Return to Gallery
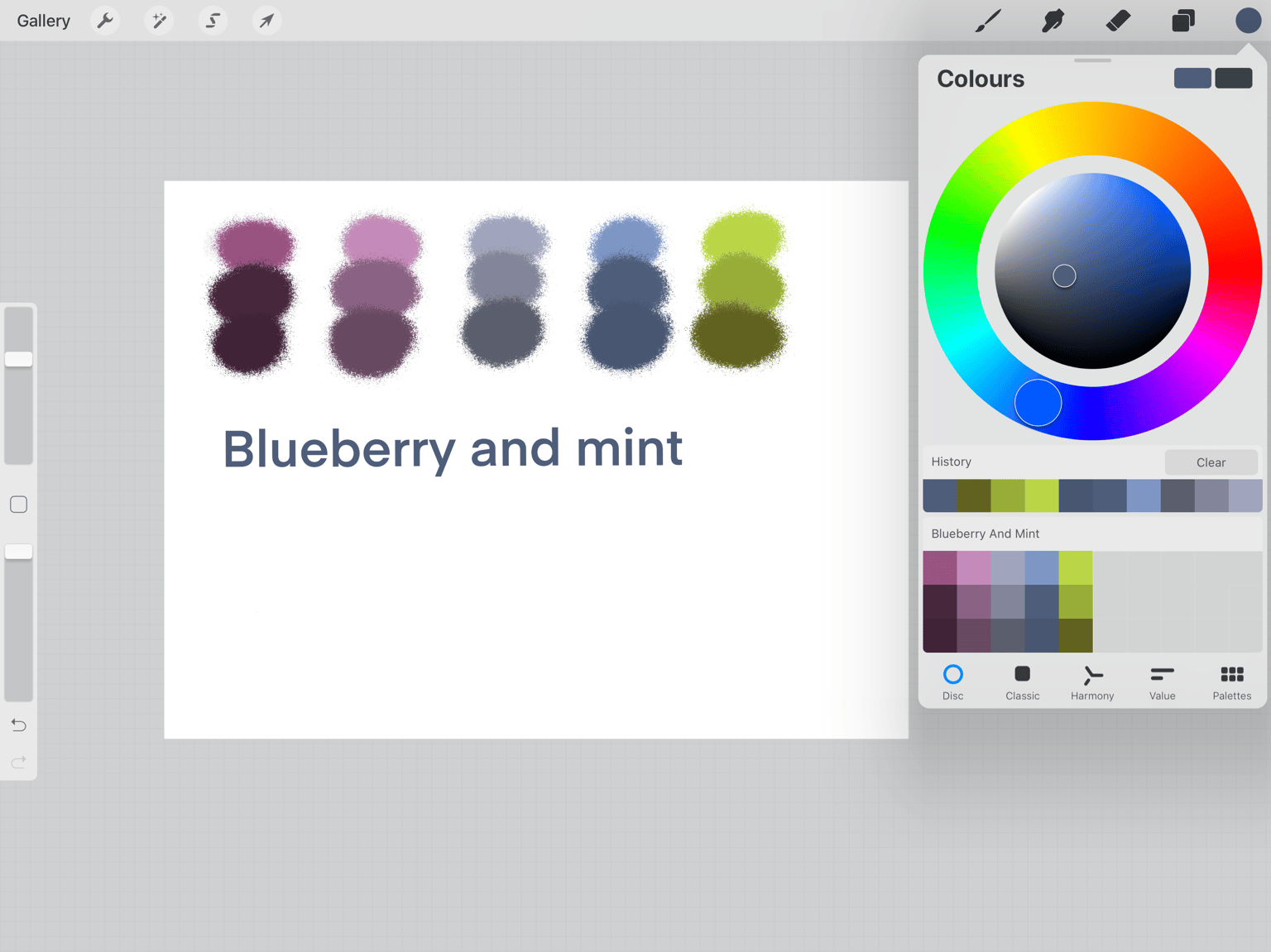Viewport: 1271px width, 952px height. pos(43,20)
